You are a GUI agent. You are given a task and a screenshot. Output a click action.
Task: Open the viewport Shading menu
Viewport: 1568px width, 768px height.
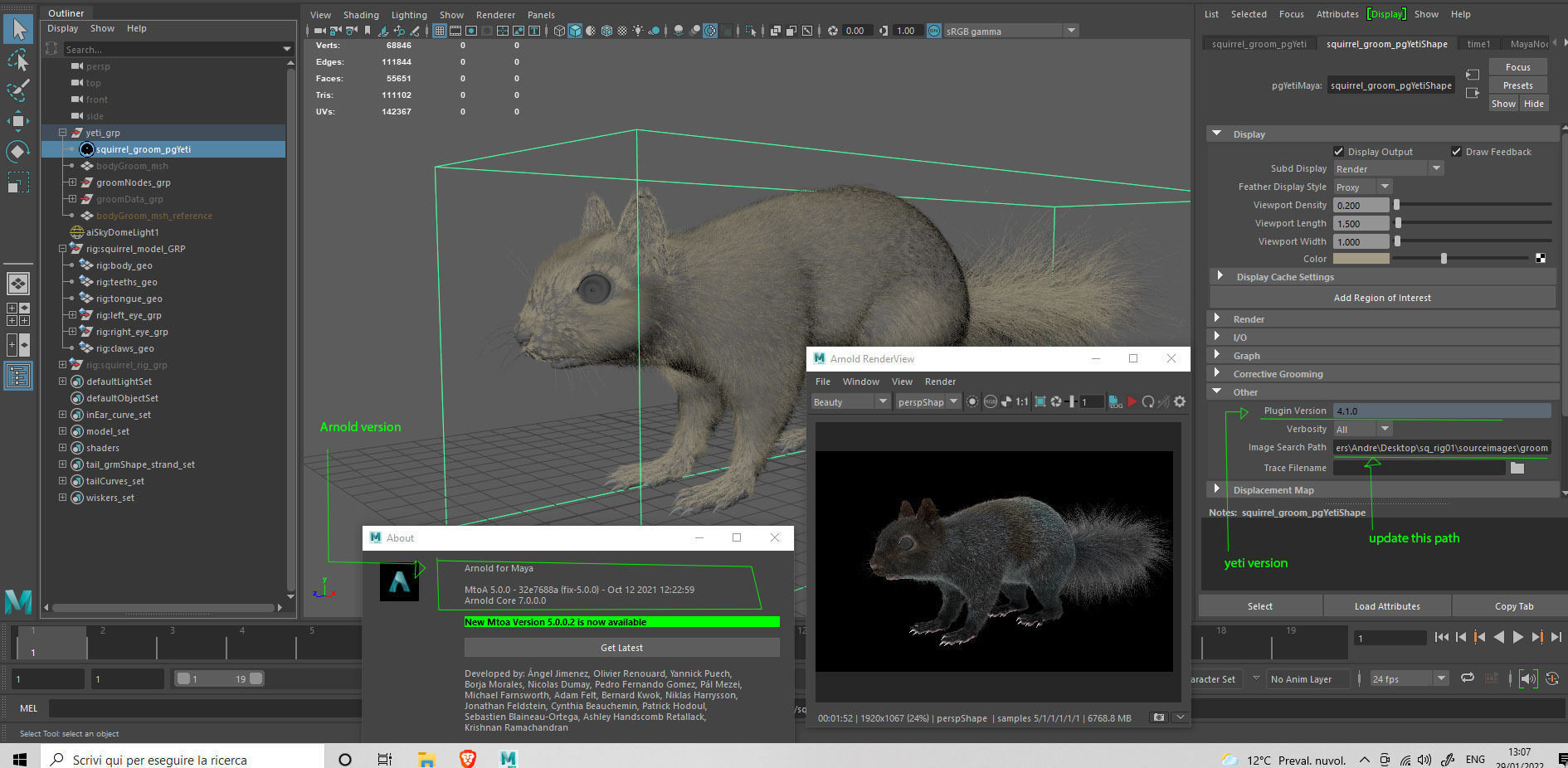(361, 15)
